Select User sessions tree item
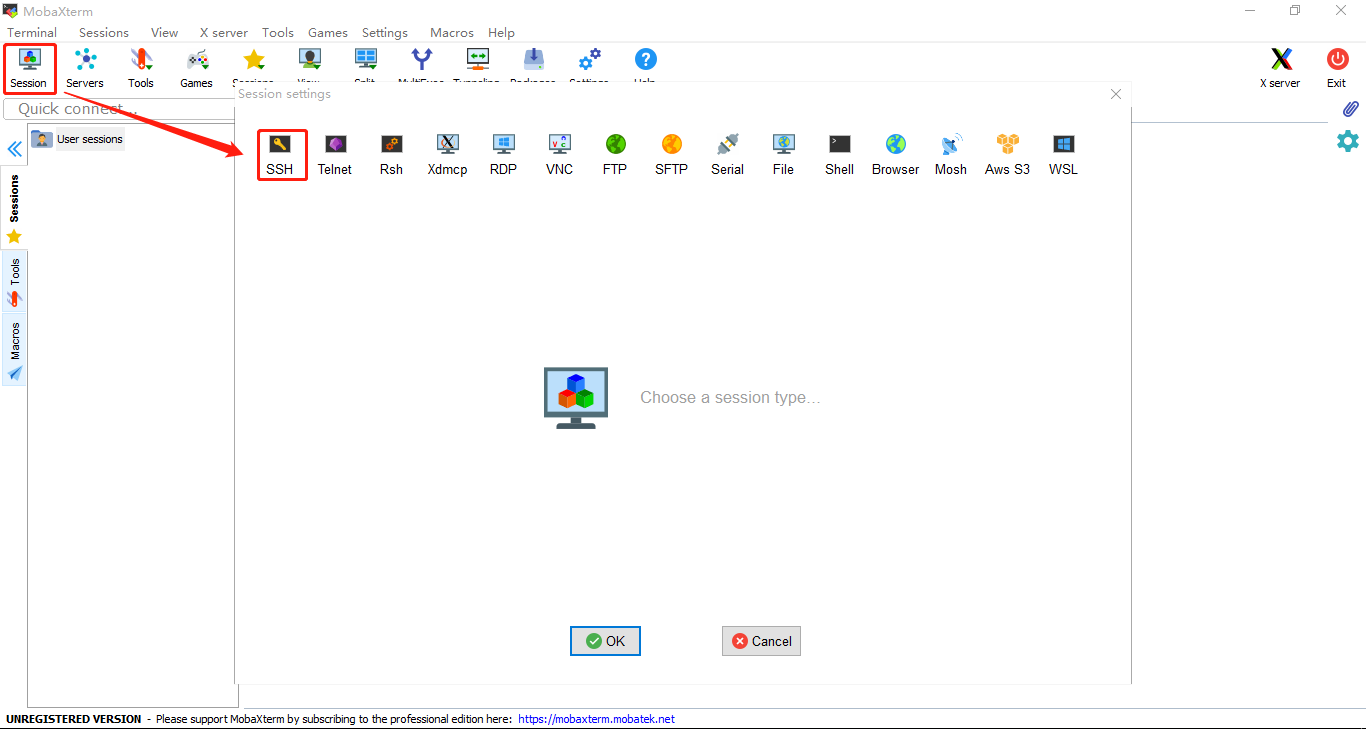Image resolution: width=1366 pixels, height=729 pixels. (77, 139)
